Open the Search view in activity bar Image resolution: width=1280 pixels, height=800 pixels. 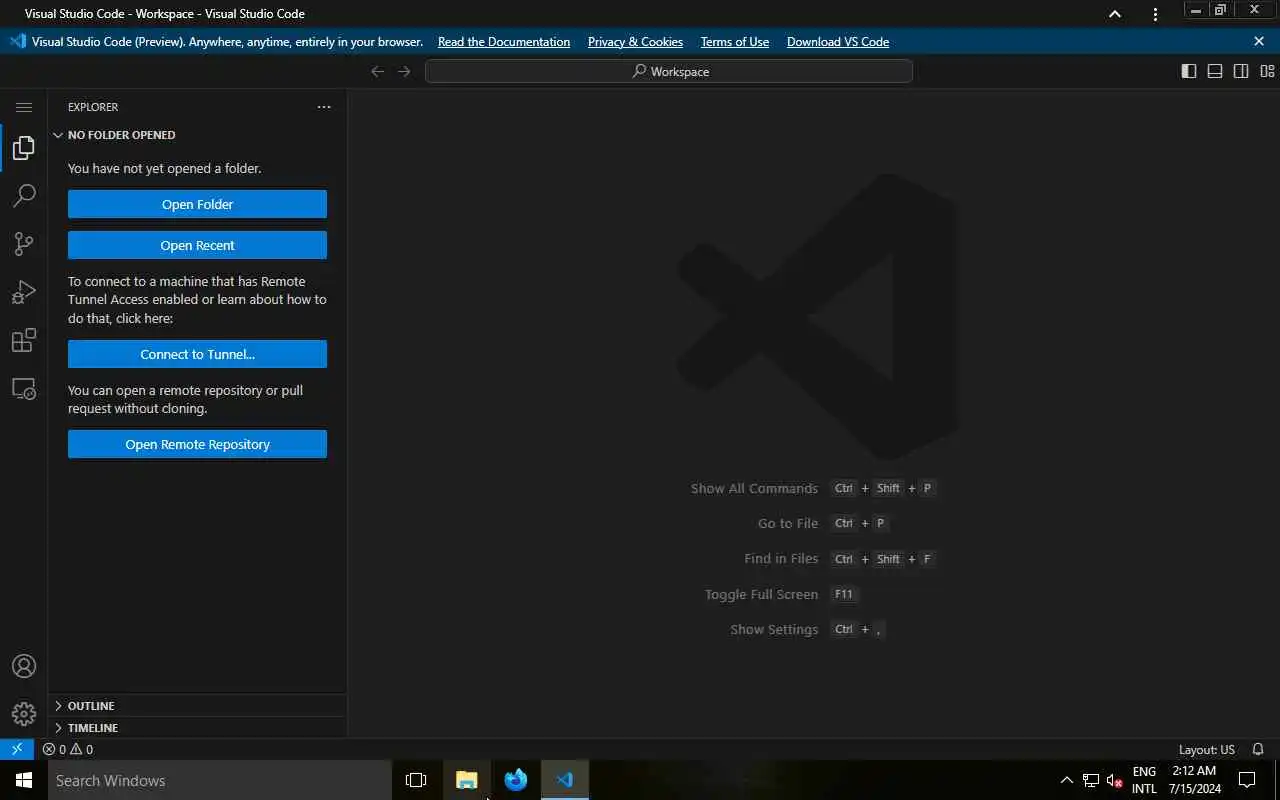(24, 196)
